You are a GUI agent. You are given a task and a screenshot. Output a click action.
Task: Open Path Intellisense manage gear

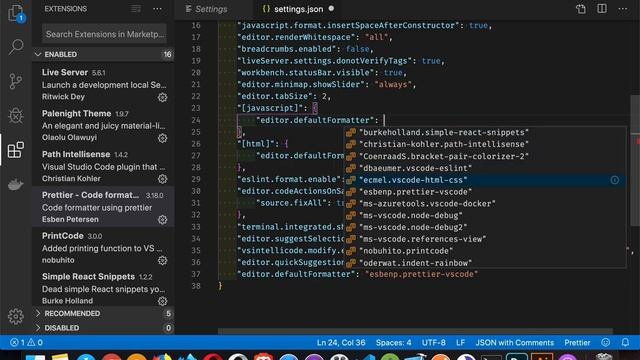coord(162,179)
